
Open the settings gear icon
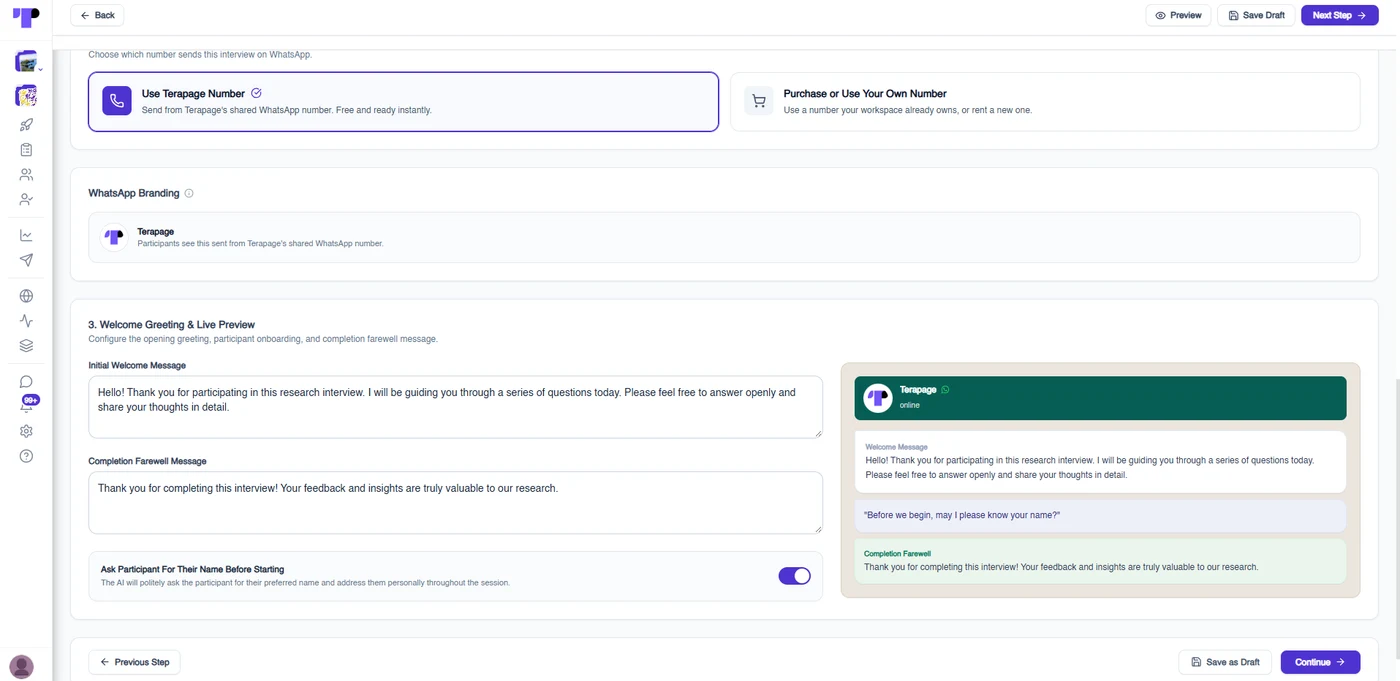[x=26, y=431]
